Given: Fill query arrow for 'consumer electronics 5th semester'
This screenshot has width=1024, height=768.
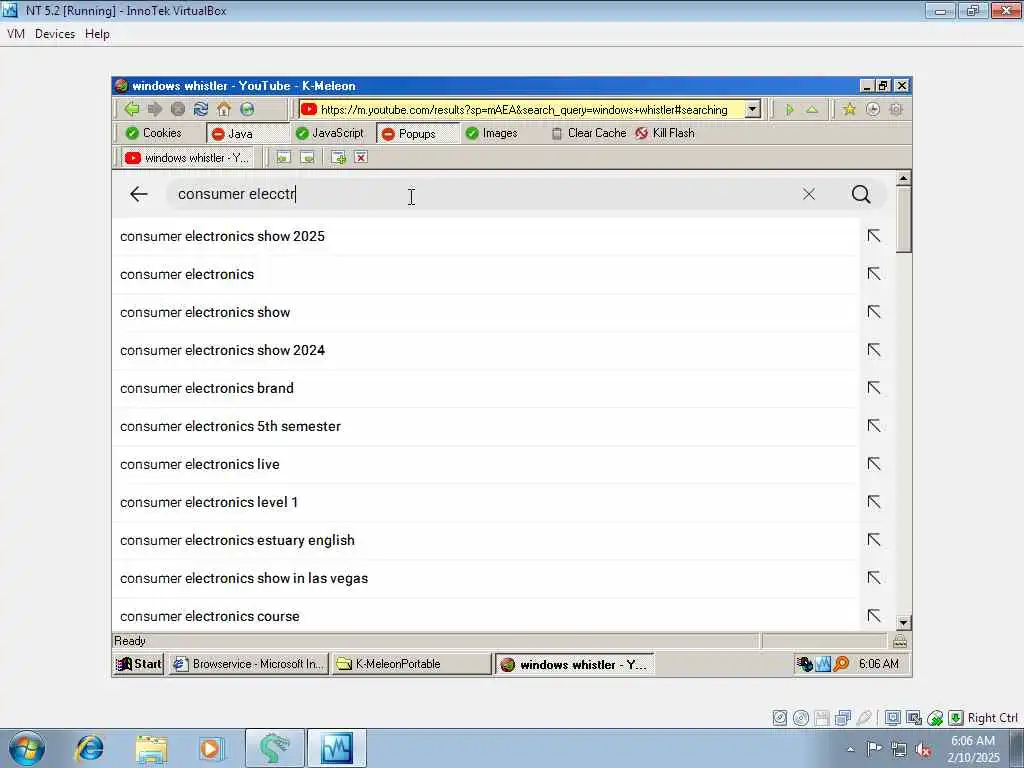Looking at the screenshot, I should (x=874, y=426).
